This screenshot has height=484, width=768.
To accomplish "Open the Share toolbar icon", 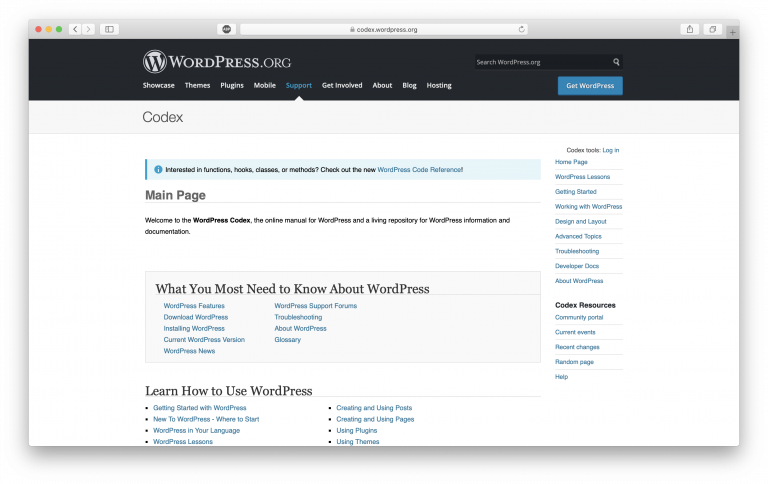I will pyautogui.click(x=690, y=29).
